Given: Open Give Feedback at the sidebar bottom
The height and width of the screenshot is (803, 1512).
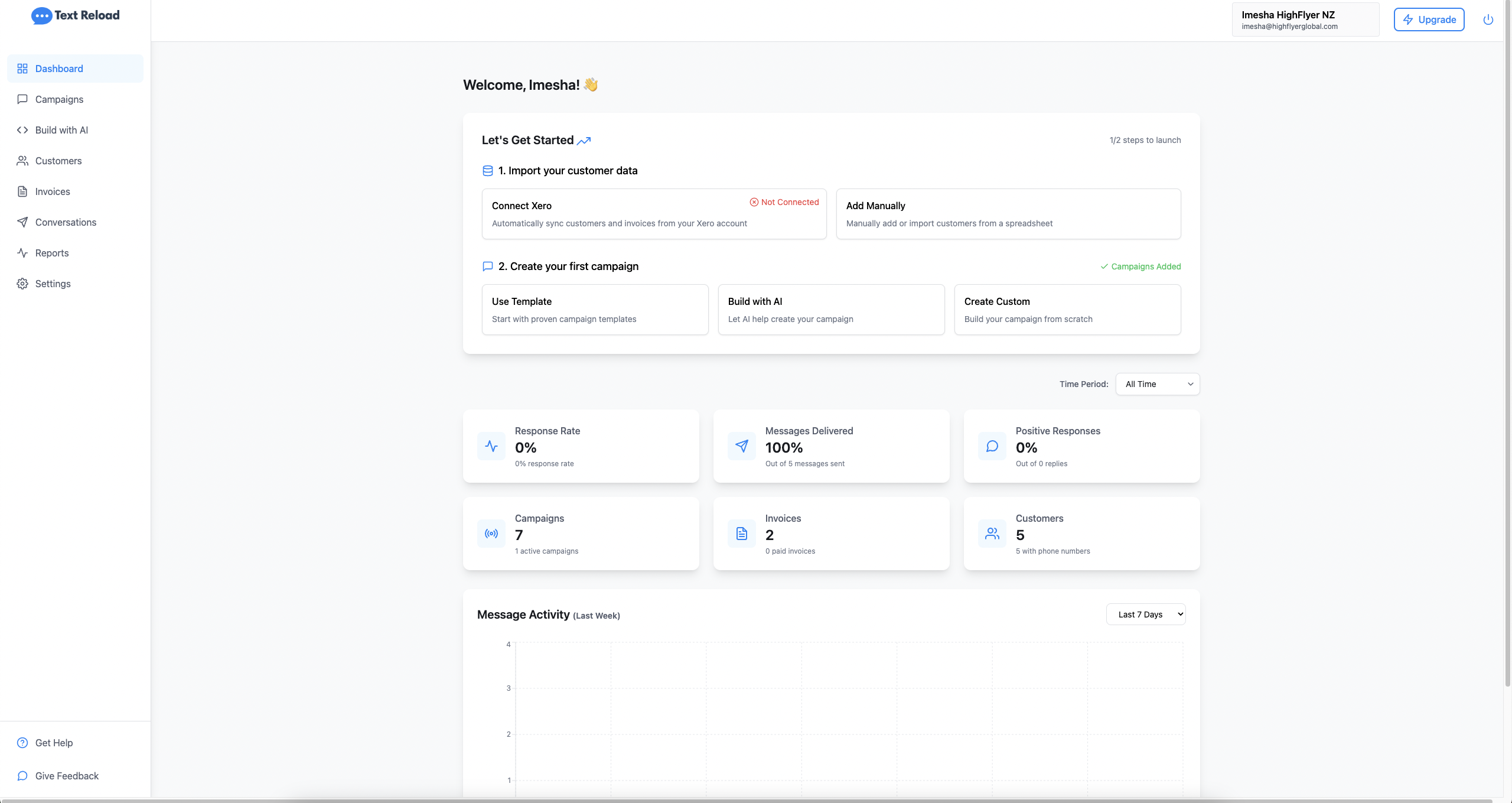Looking at the screenshot, I should (x=66, y=776).
